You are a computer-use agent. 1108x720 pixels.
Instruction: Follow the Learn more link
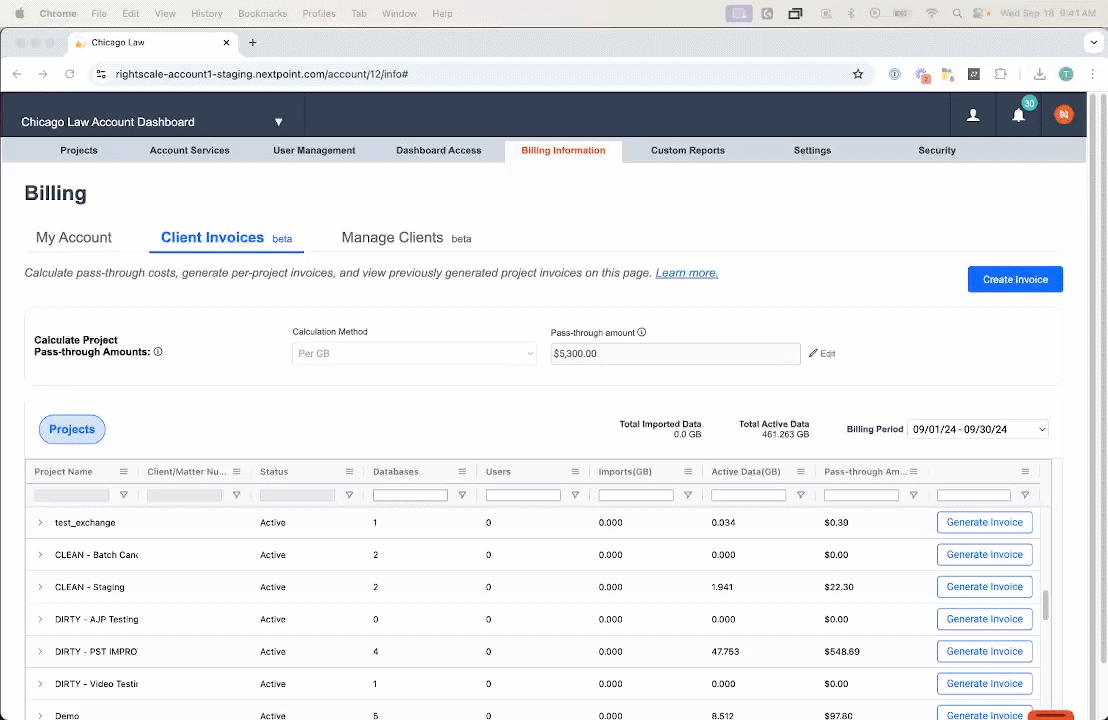[x=686, y=273]
